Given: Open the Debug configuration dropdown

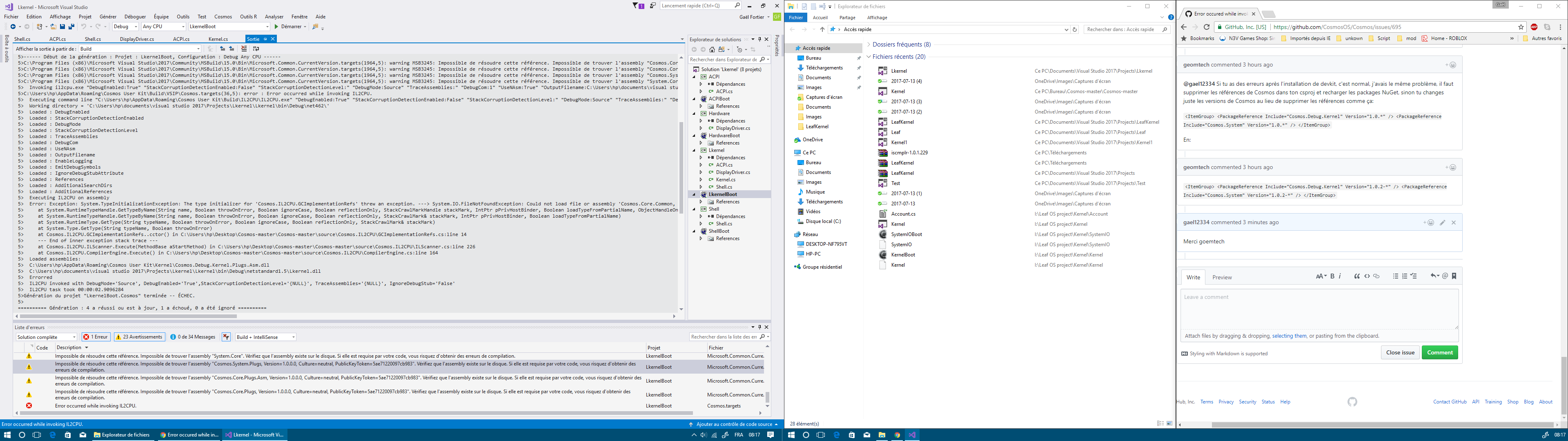Looking at the screenshot, I should [125, 27].
